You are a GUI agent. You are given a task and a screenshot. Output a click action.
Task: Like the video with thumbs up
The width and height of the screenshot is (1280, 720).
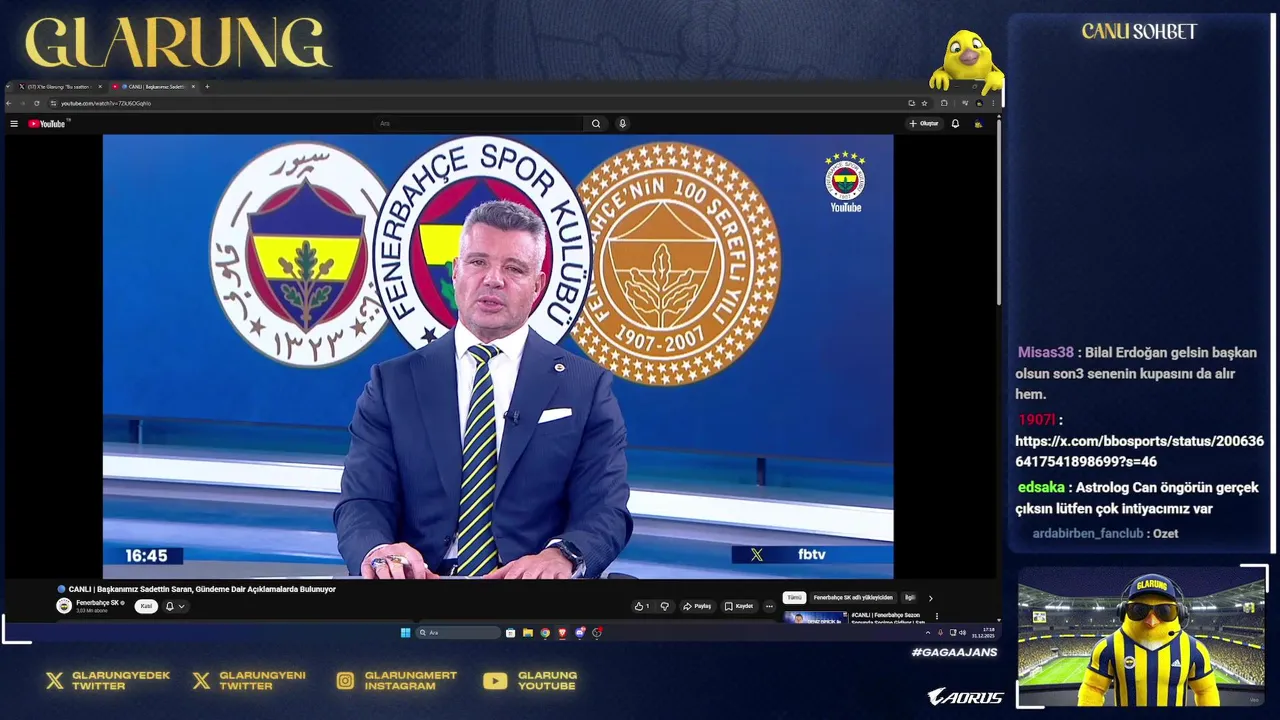point(642,606)
